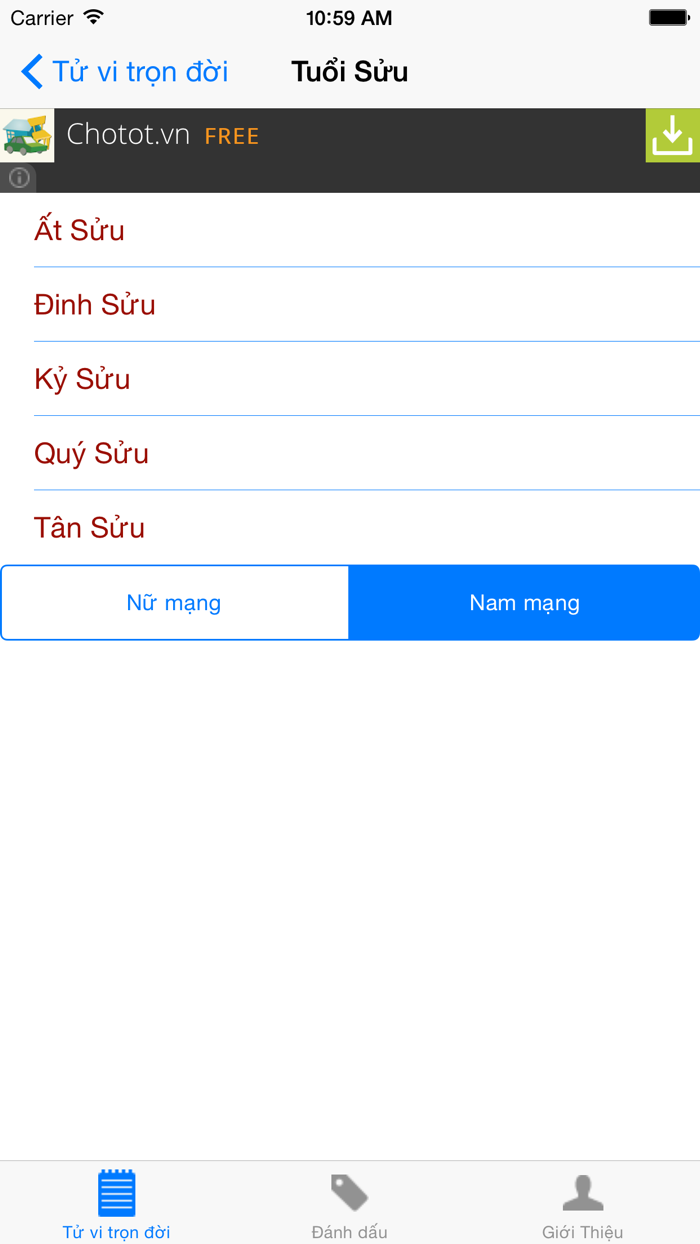Switch to the Giới Thiệu tab

(x=583, y=1202)
